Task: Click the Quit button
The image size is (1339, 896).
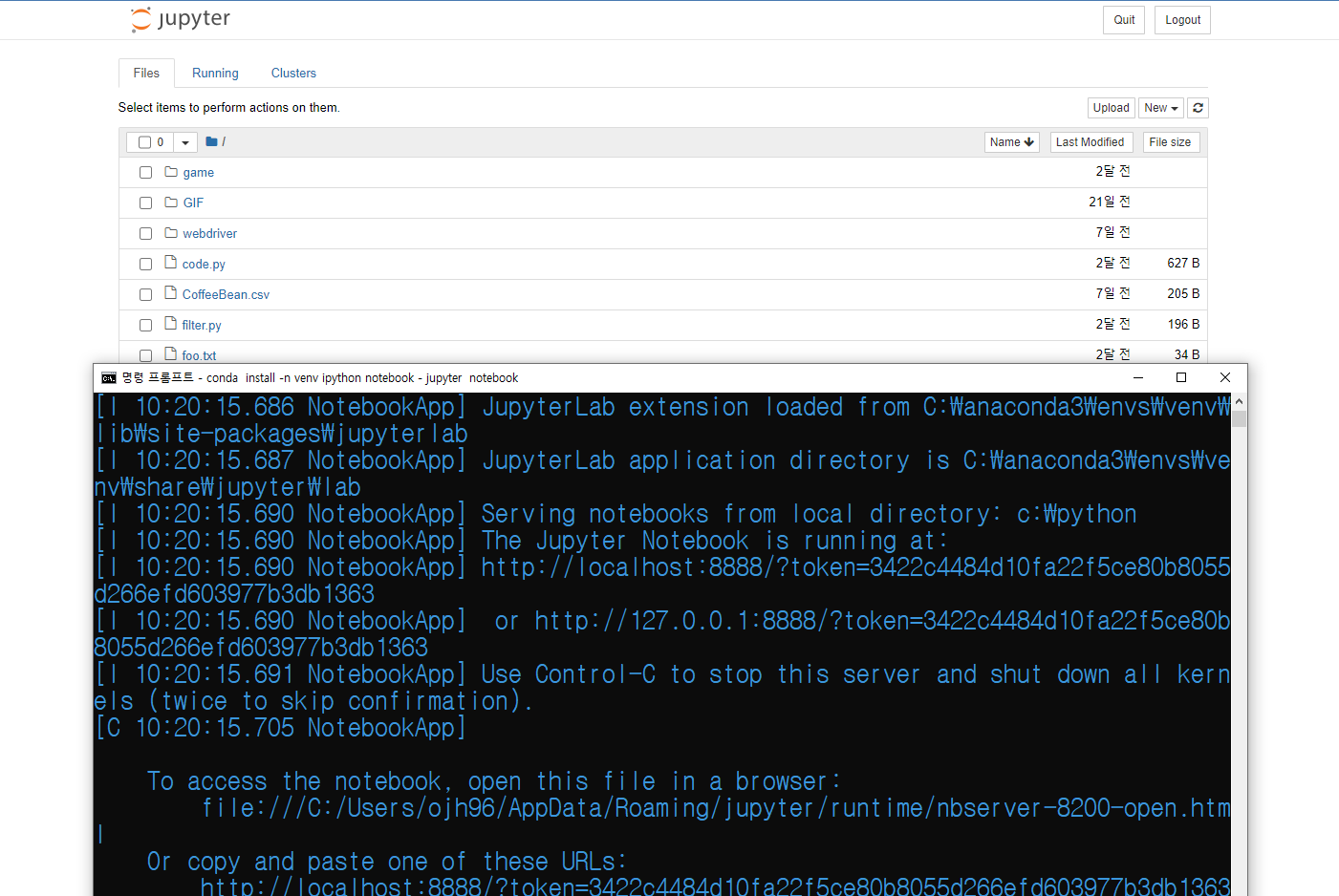Action: coord(1125,20)
